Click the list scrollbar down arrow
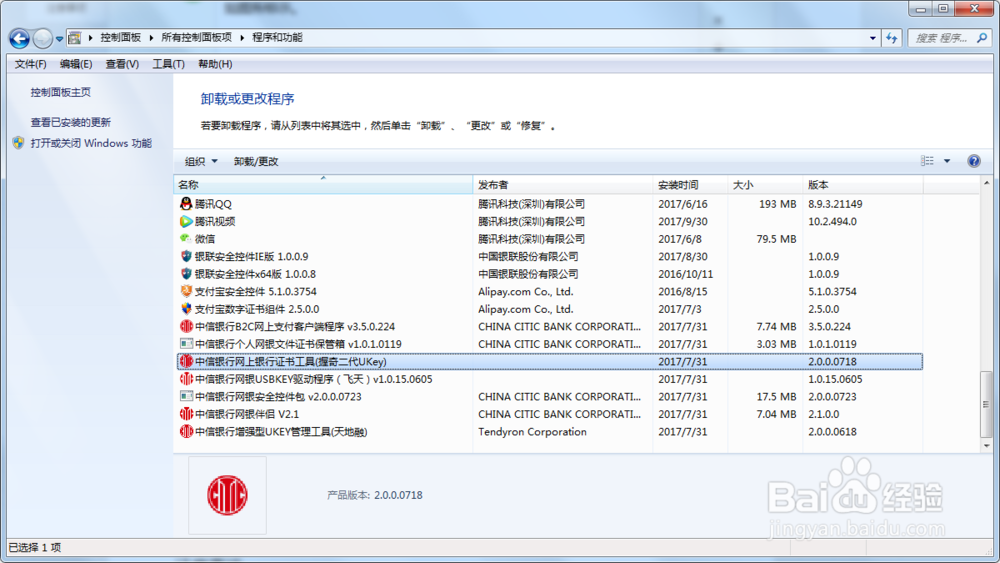Image resolution: width=1000 pixels, height=563 pixels. coord(987,446)
